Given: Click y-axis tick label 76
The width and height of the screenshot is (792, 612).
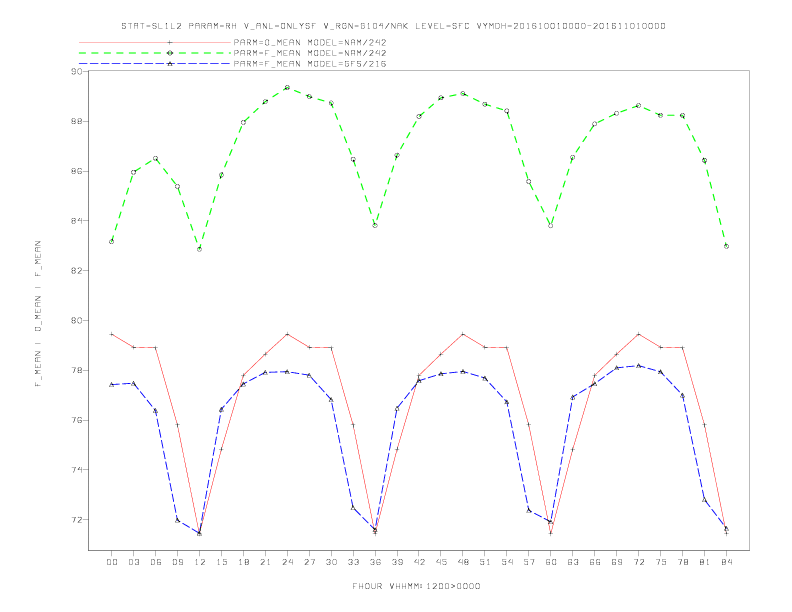Looking at the screenshot, I should pos(77,420).
